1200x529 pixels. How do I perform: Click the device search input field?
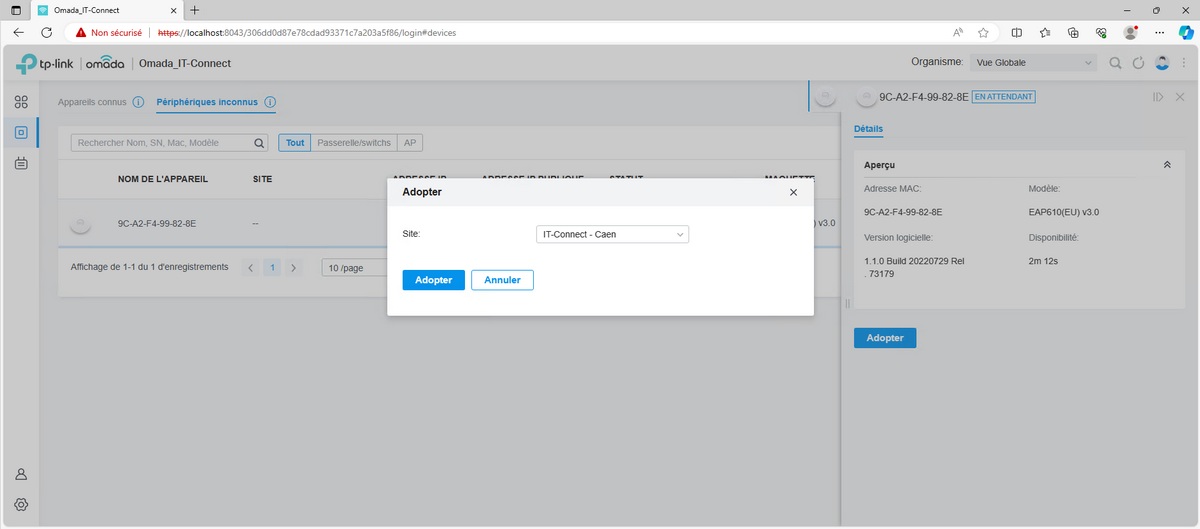[163, 143]
